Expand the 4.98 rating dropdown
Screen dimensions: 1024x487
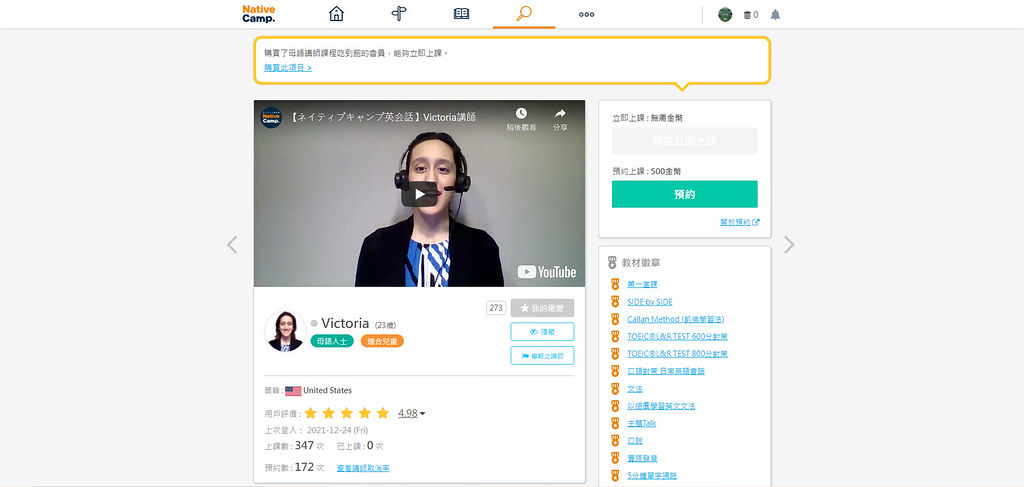(412, 413)
